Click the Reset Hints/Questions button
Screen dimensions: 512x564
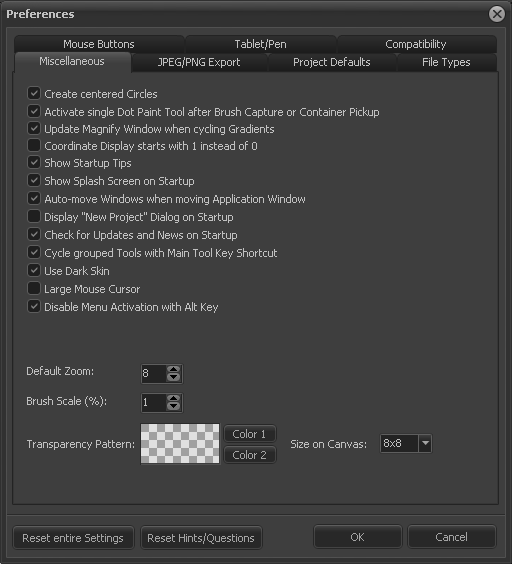(x=201, y=538)
